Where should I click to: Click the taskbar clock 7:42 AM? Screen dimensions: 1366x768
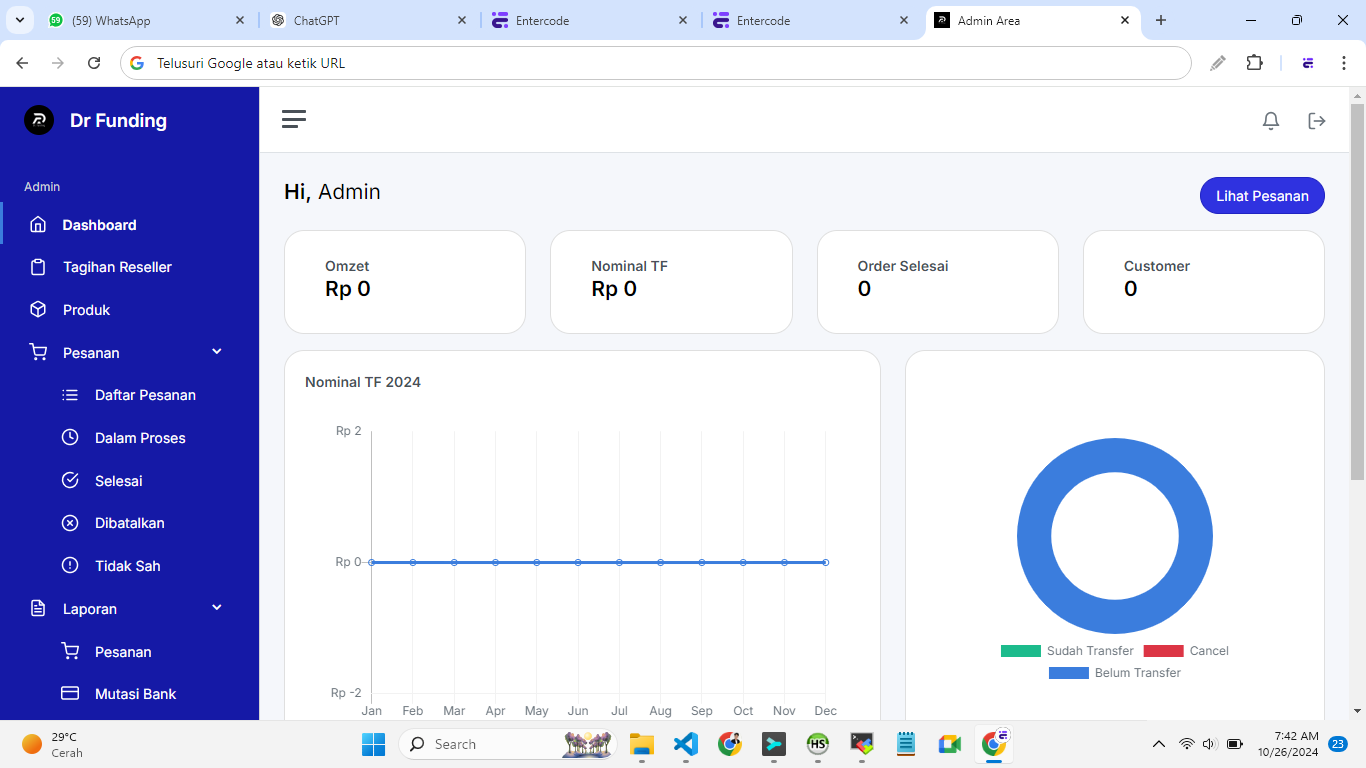point(1288,744)
